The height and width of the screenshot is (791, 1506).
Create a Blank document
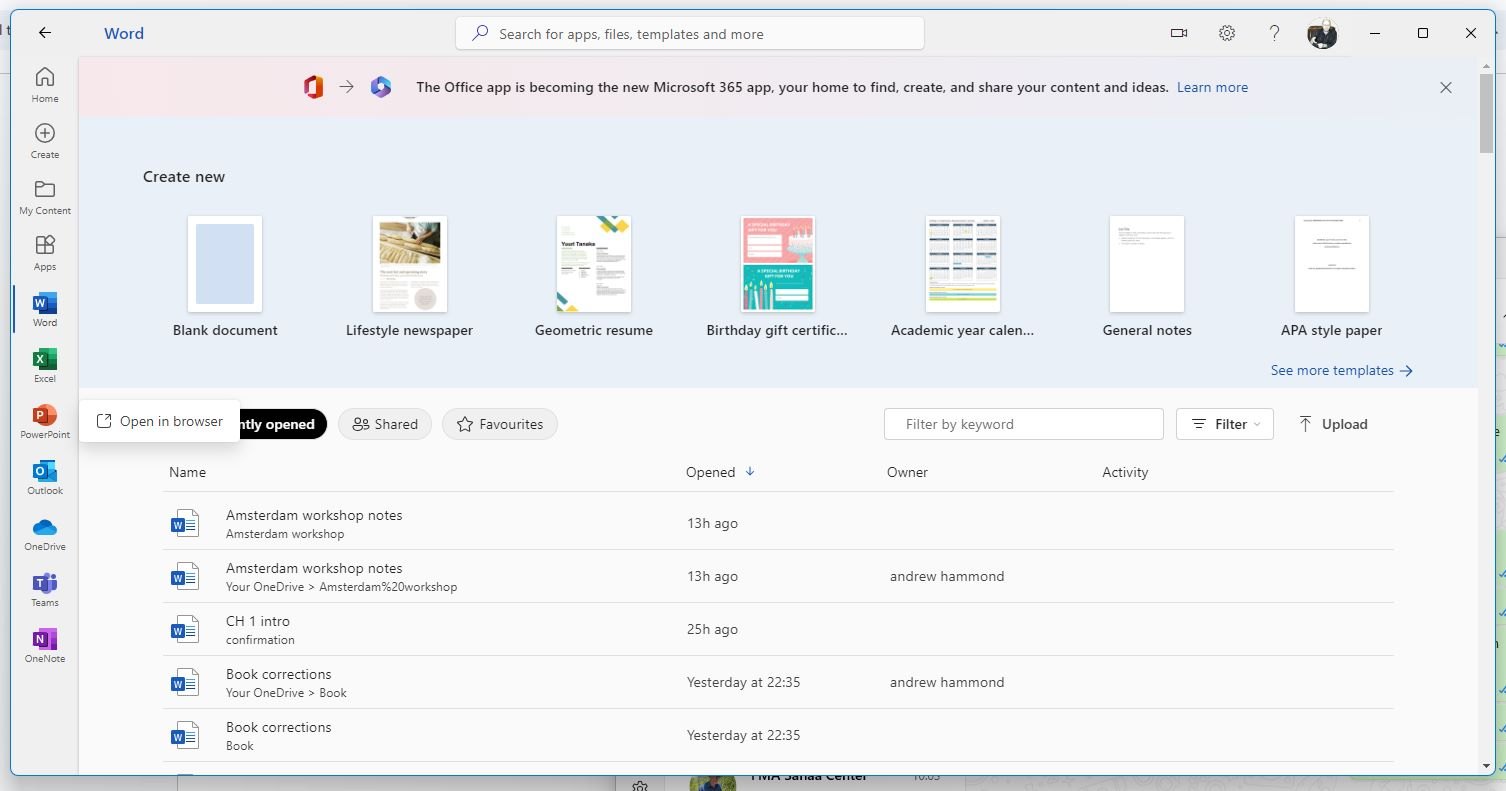(225, 276)
